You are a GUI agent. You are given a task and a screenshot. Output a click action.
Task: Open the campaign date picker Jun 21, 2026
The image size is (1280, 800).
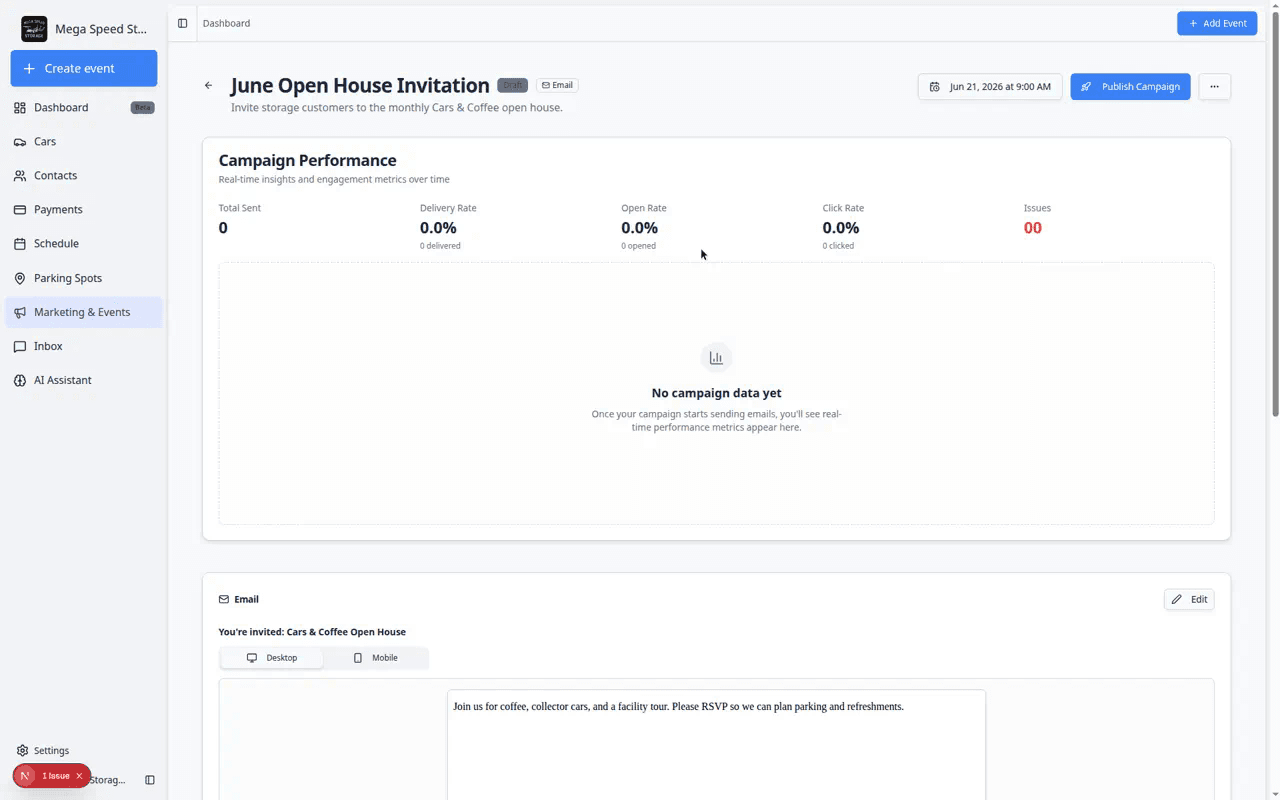(x=990, y=87)
